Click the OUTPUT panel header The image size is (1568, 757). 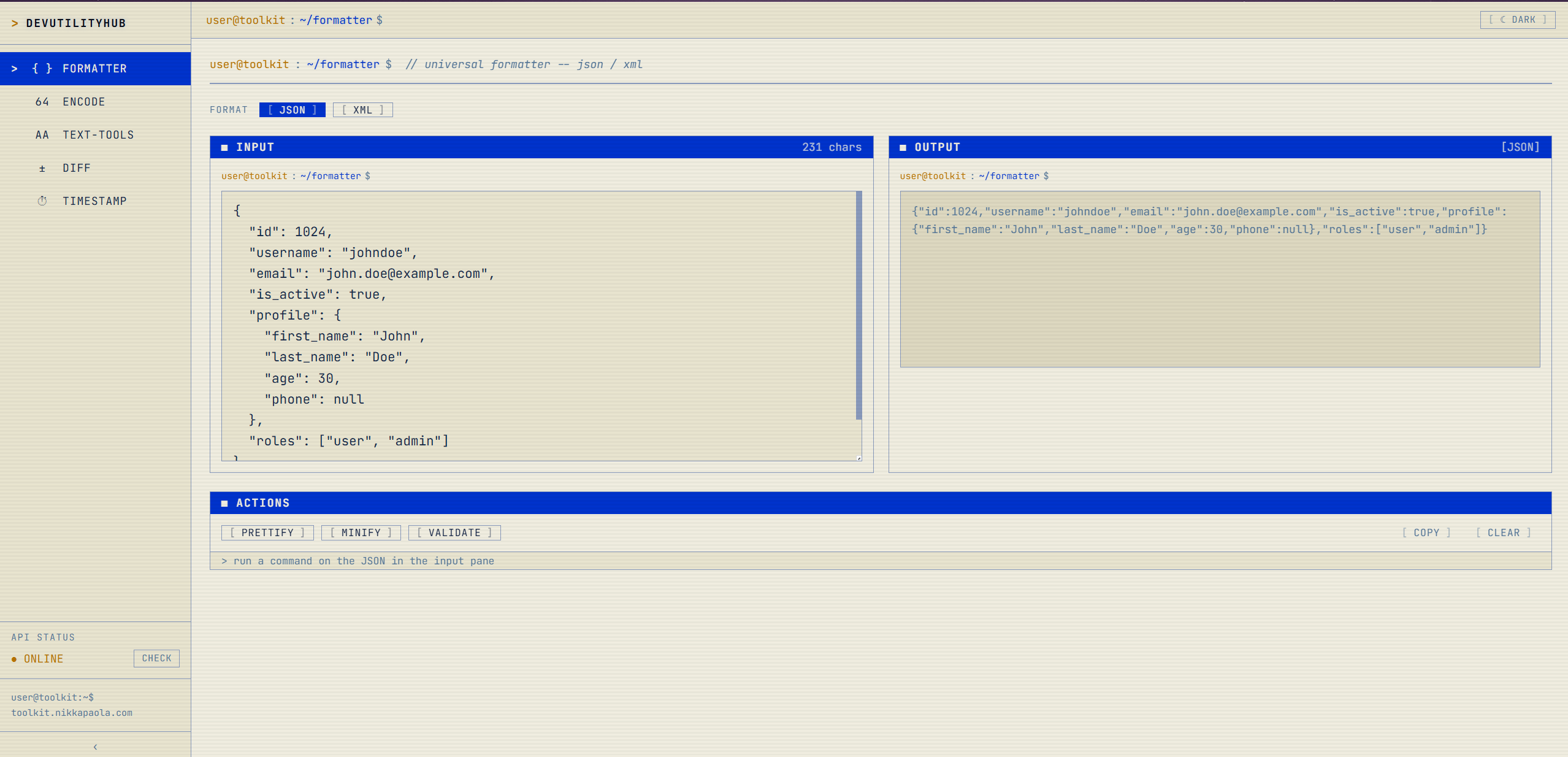1220,147
